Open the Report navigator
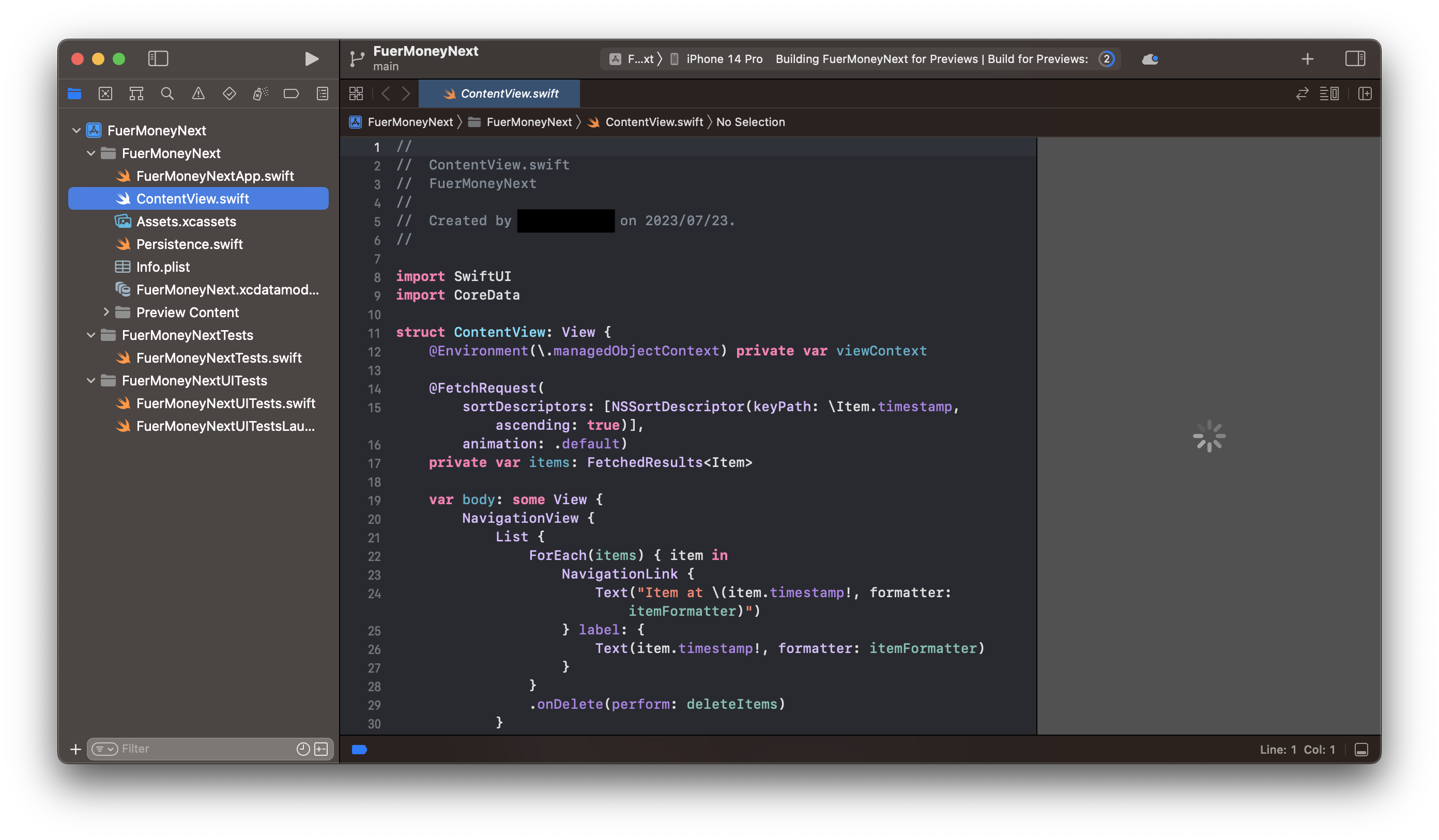1439x840 pixels. 322,93
